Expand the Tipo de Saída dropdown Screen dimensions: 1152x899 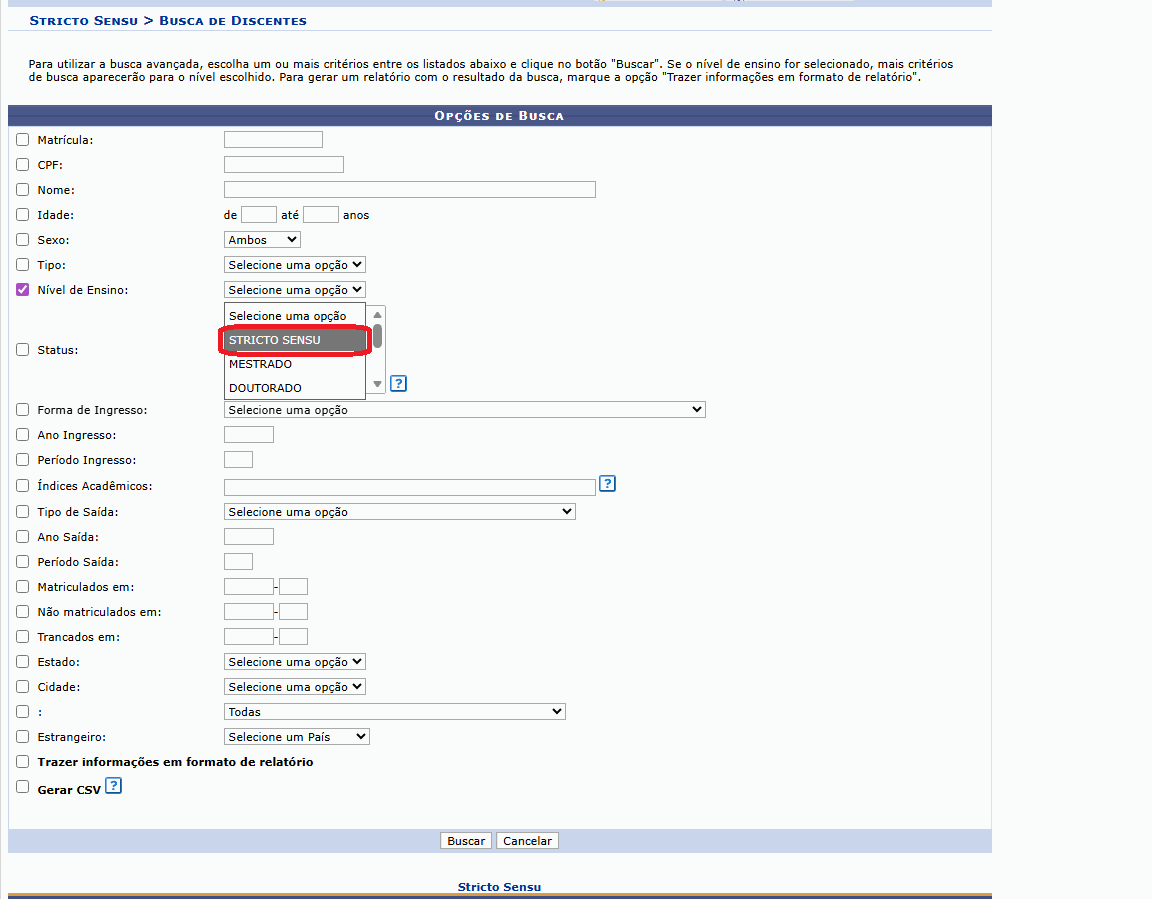pyautogui.click(x=399, y=512)
